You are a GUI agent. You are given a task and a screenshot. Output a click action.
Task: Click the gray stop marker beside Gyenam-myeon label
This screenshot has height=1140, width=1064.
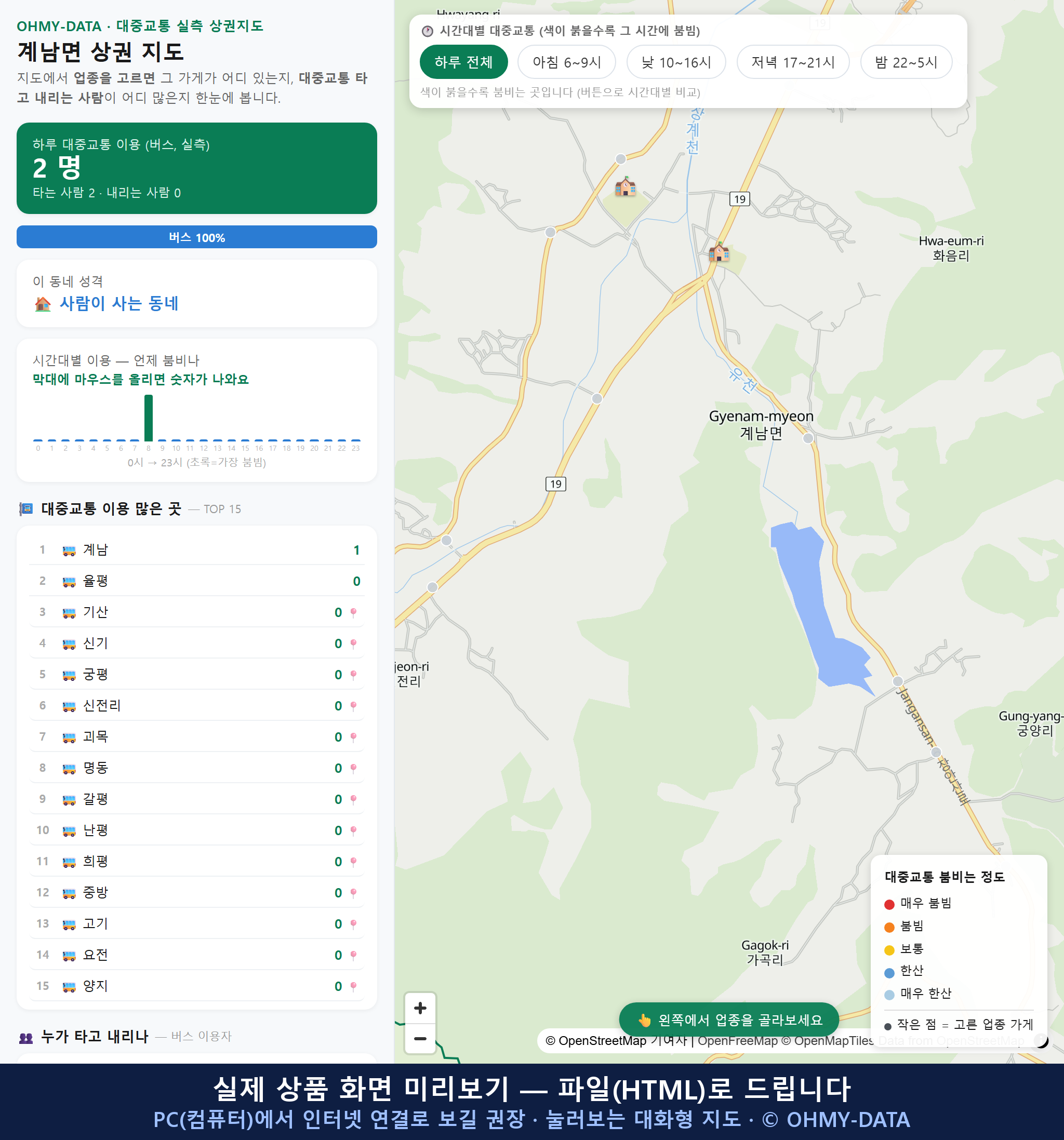click(x=807, y=438)
